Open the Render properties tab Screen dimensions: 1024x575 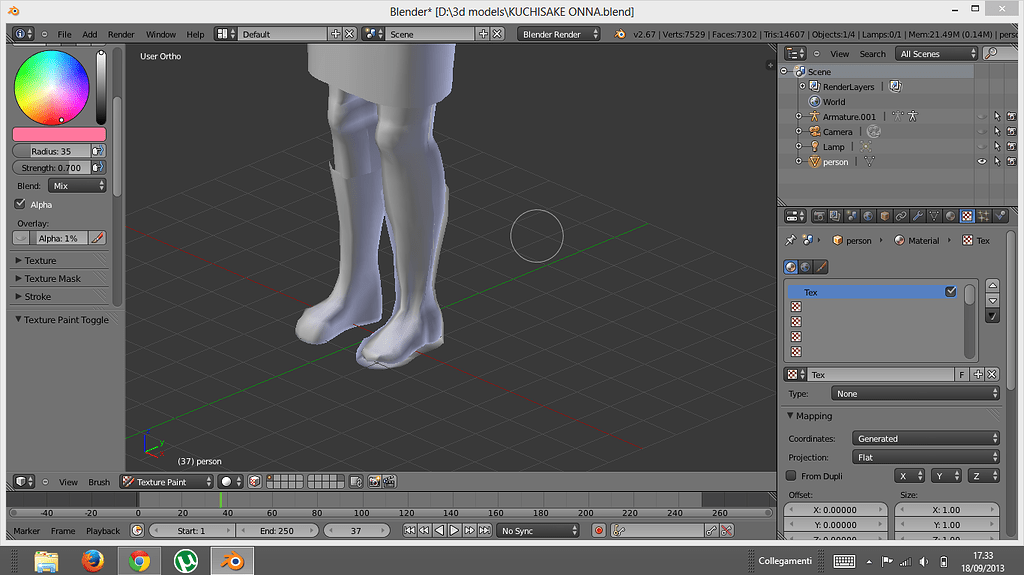tap(818, 216)
